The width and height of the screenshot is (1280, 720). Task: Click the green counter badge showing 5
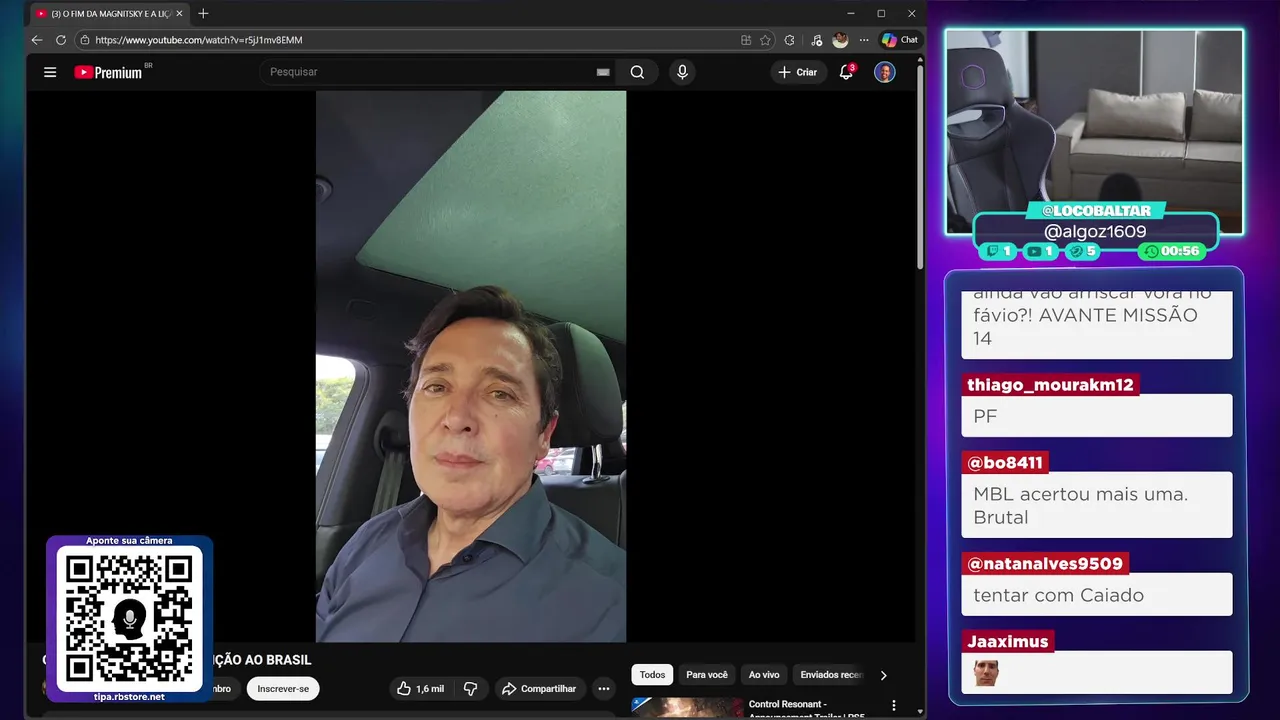[1082, 251]
